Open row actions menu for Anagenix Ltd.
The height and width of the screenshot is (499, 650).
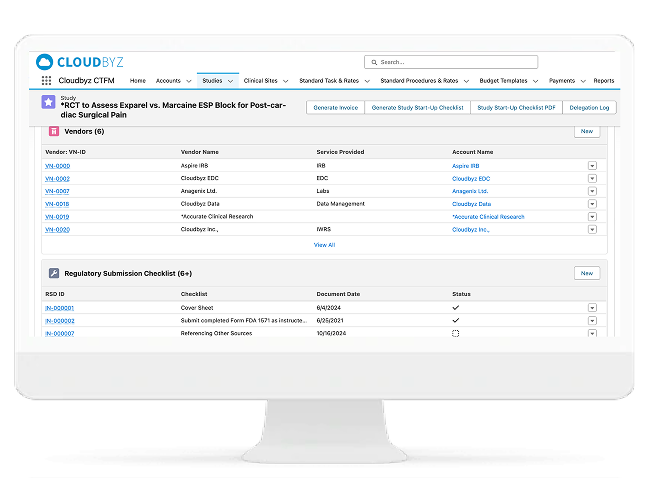[x=592, y=191]
